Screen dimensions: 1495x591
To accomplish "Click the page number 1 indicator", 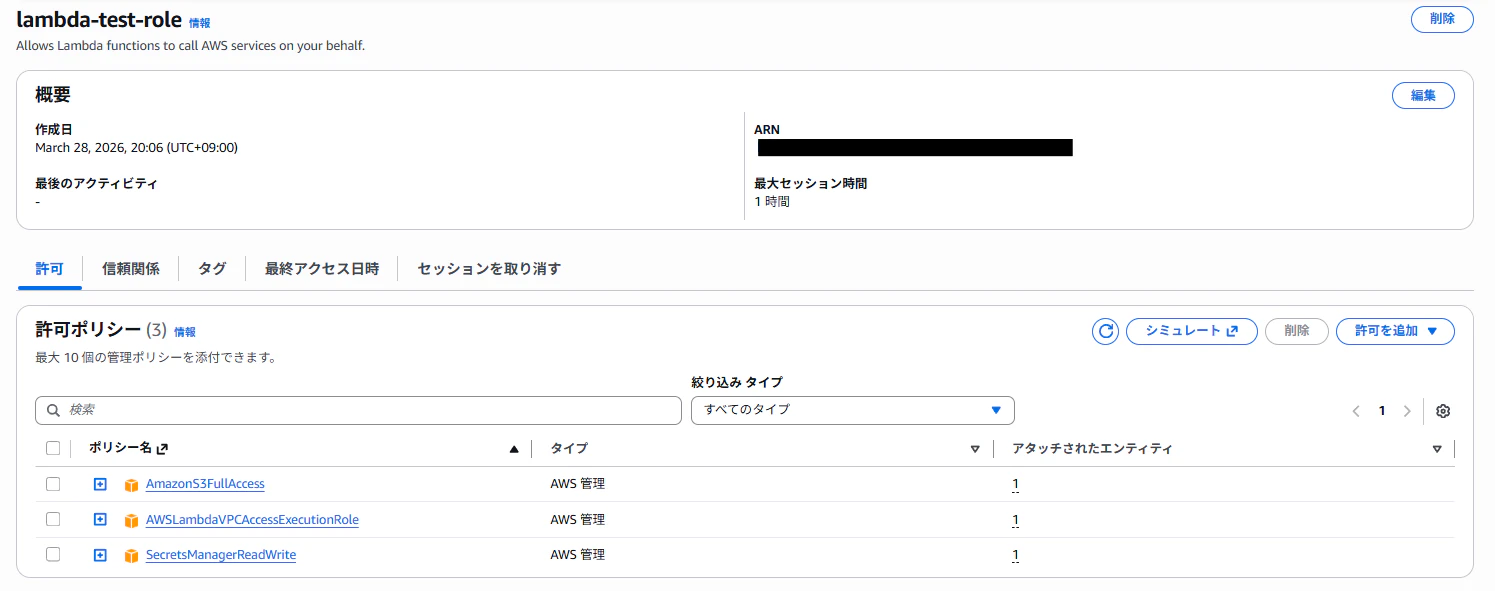I will pos(1382,411).
